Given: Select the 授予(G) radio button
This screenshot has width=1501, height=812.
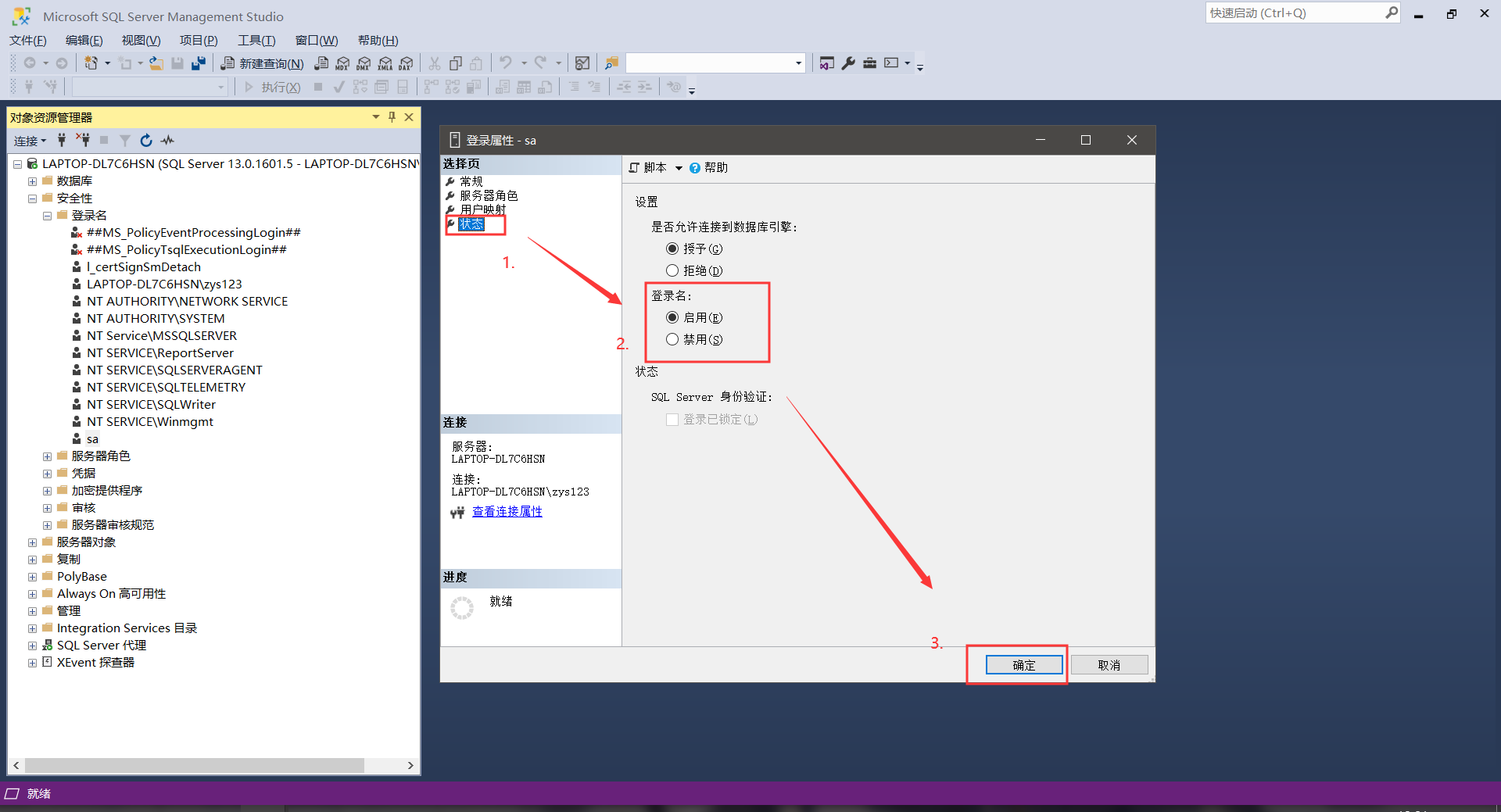Looking at the screenshot, I should [x=672, y=249].
